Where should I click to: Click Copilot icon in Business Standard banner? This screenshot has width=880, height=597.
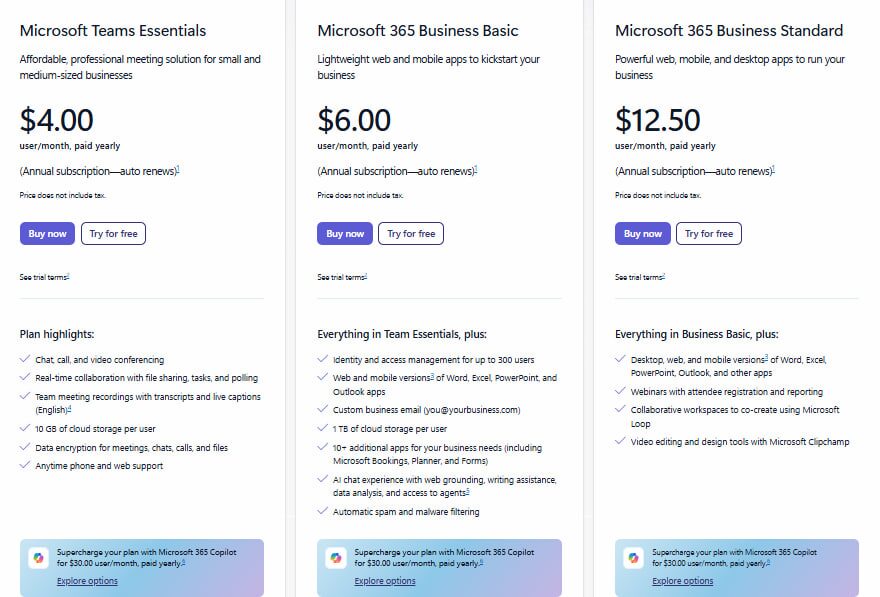point(634,559)
